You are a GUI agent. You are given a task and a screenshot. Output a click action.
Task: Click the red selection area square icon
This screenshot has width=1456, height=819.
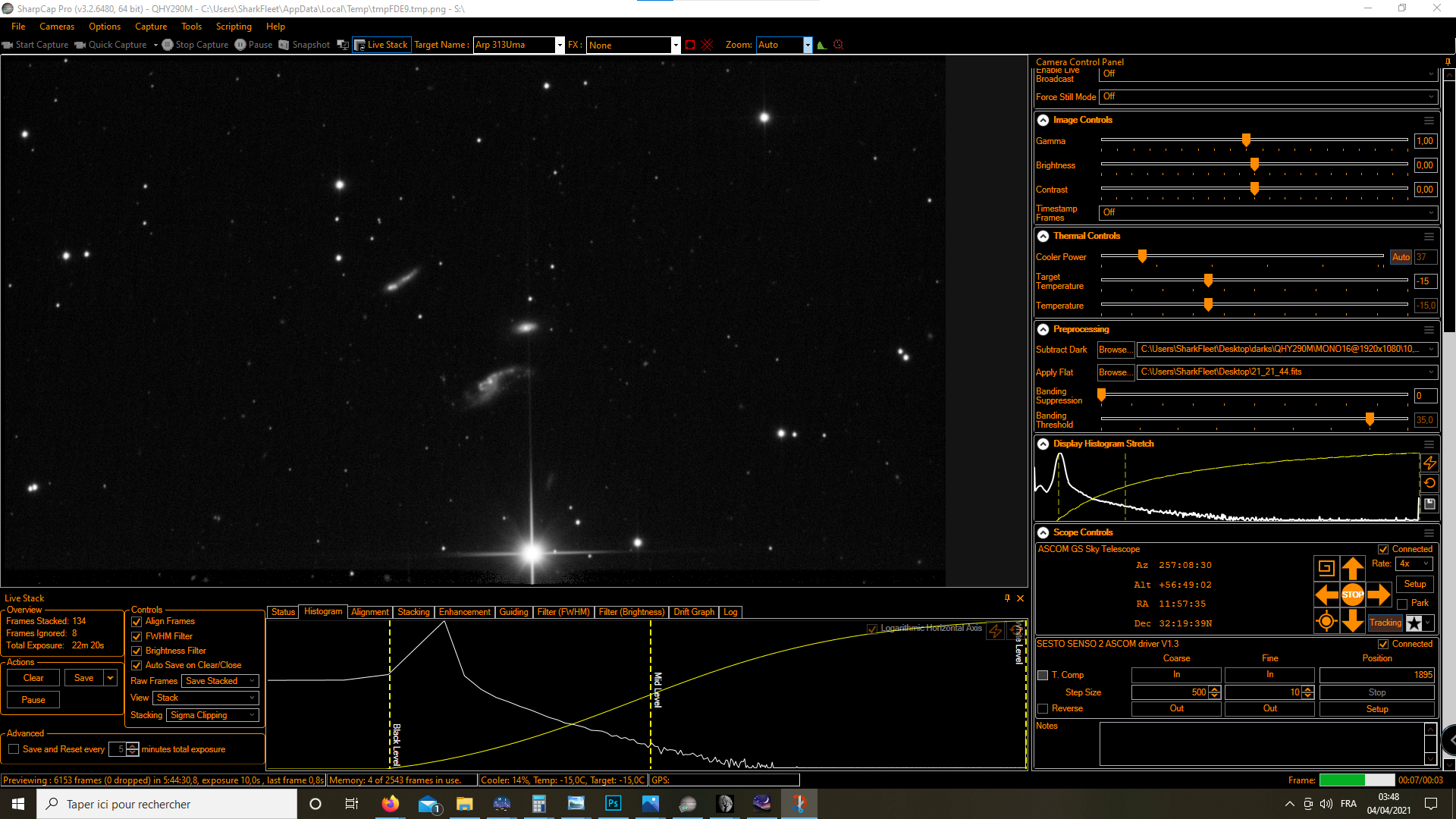click(689, 45)
